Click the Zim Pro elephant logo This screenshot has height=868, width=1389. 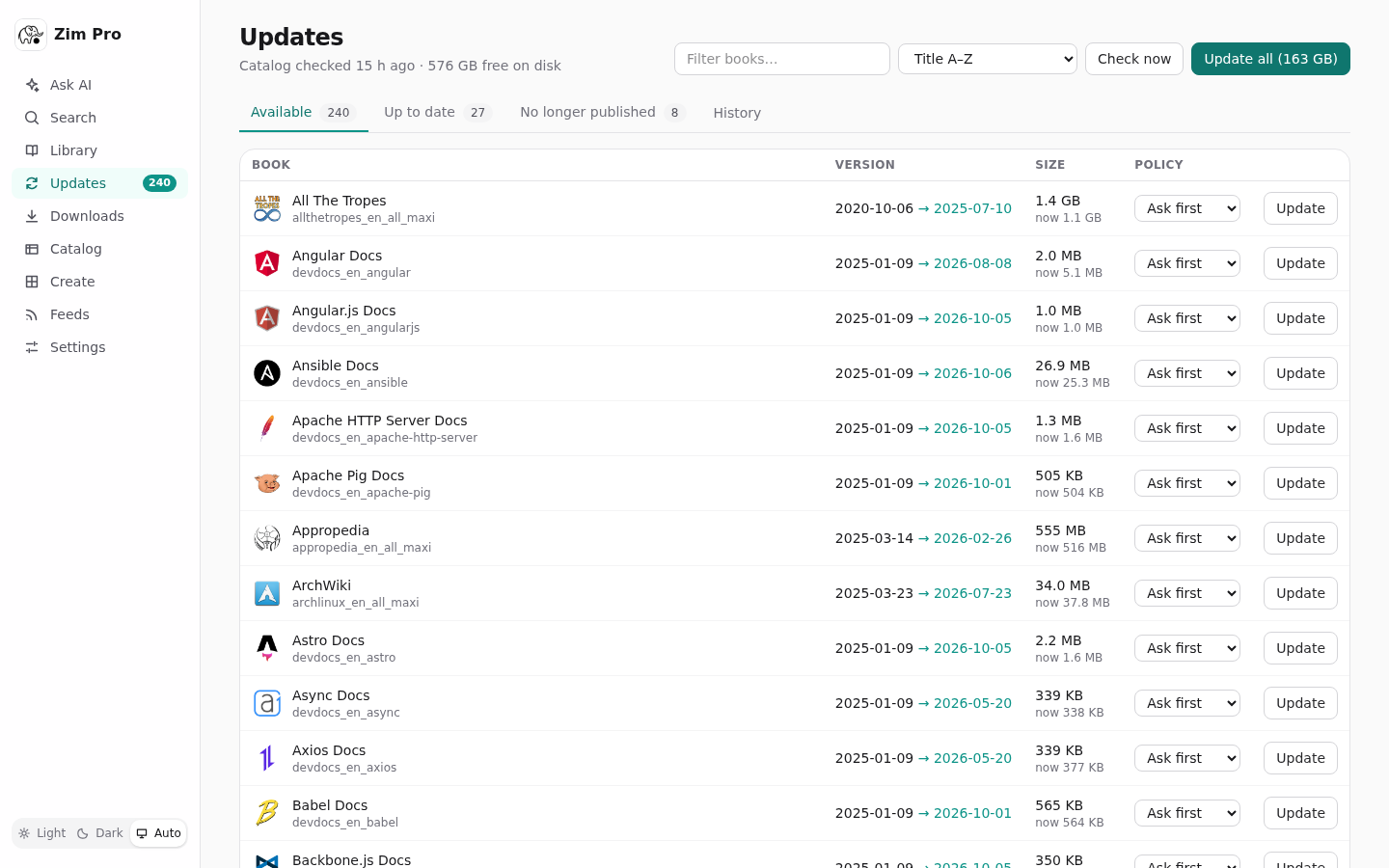31,35
